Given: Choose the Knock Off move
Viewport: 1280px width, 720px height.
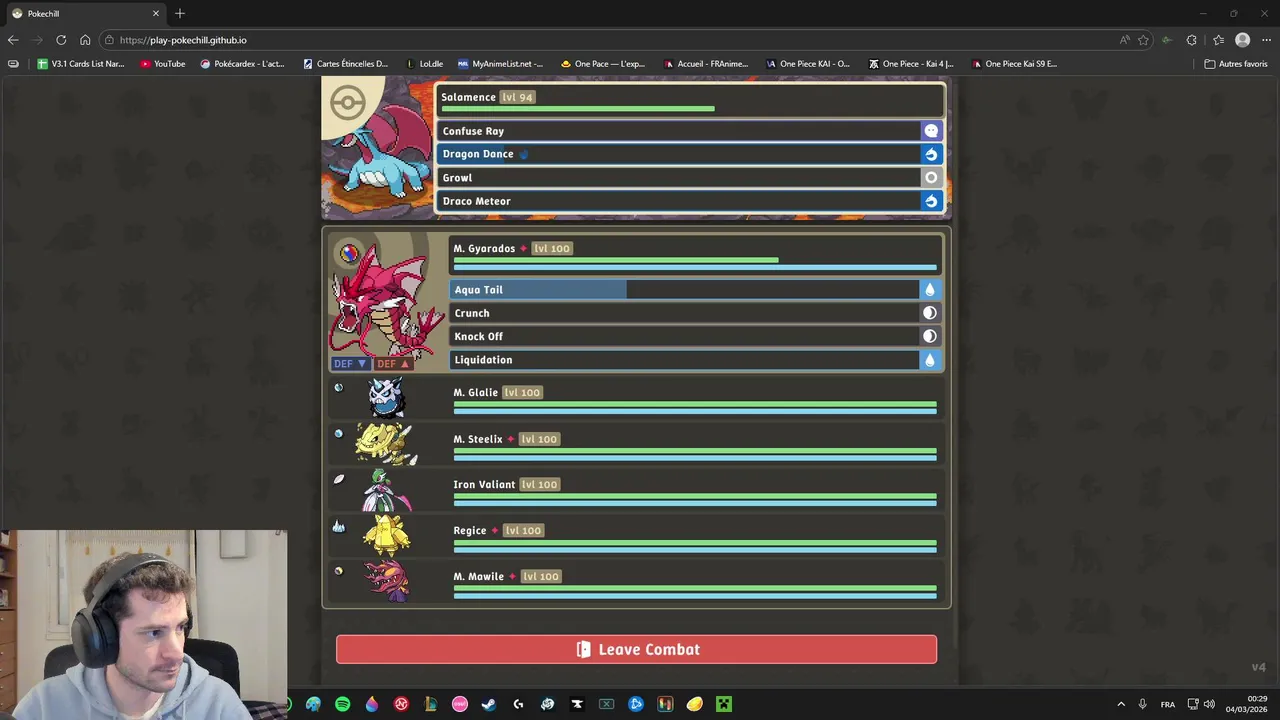Looking at the screenshot, I should coord(695,336).
